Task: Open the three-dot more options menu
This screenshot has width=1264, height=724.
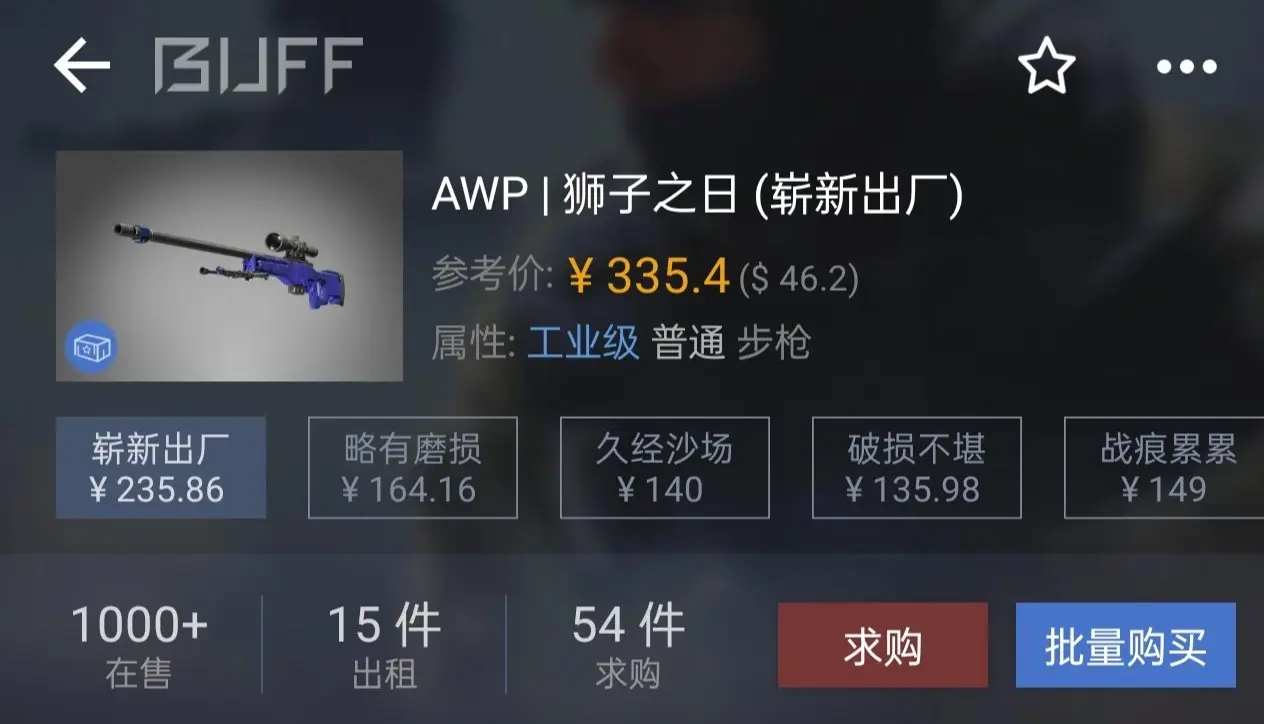Action: click(1186, 67)
